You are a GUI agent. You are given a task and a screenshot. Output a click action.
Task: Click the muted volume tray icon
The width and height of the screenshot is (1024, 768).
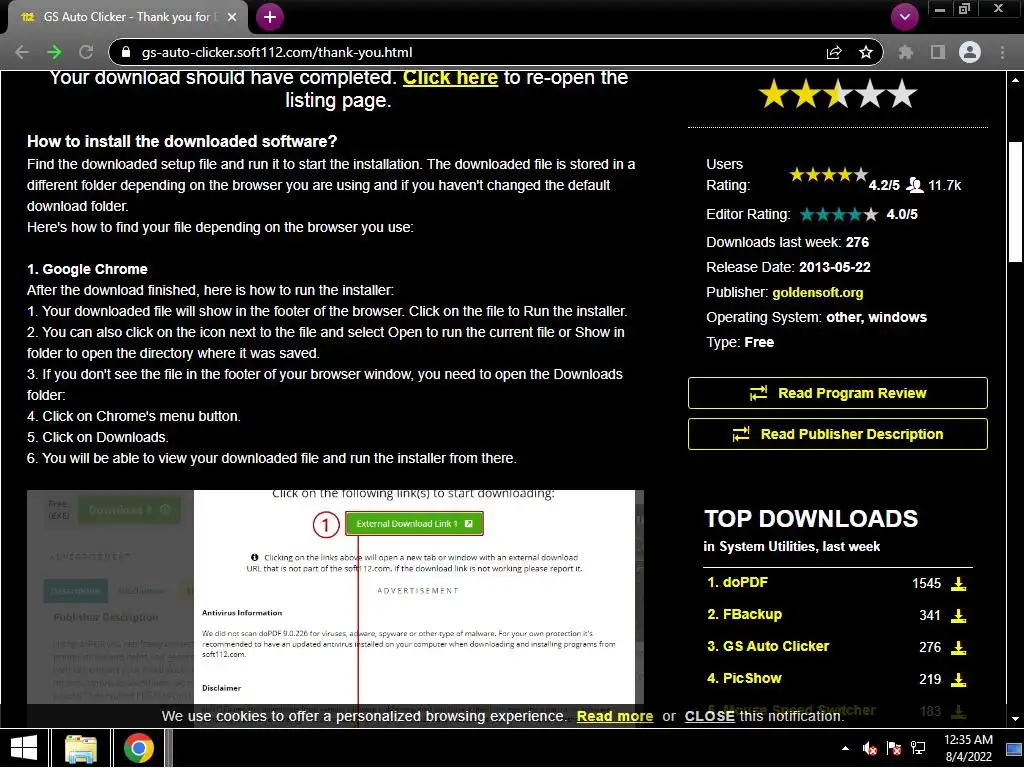(x=869, y=748)
